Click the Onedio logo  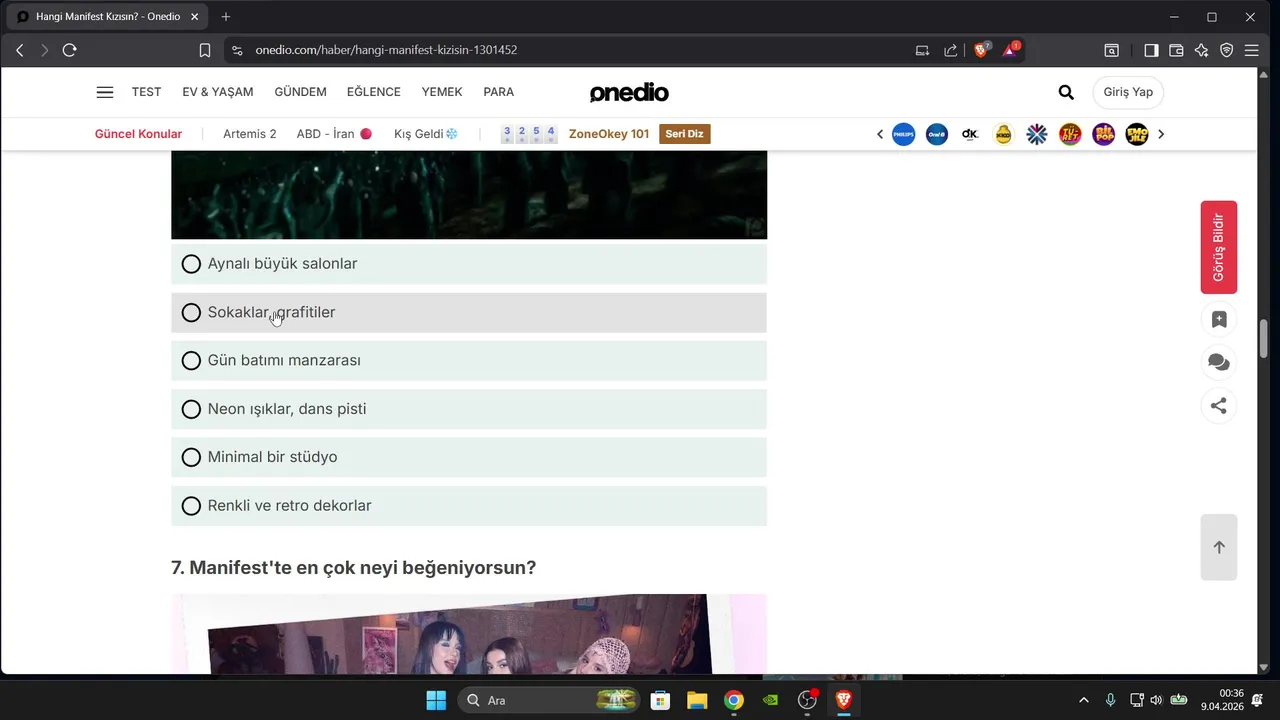click(629, 93)
